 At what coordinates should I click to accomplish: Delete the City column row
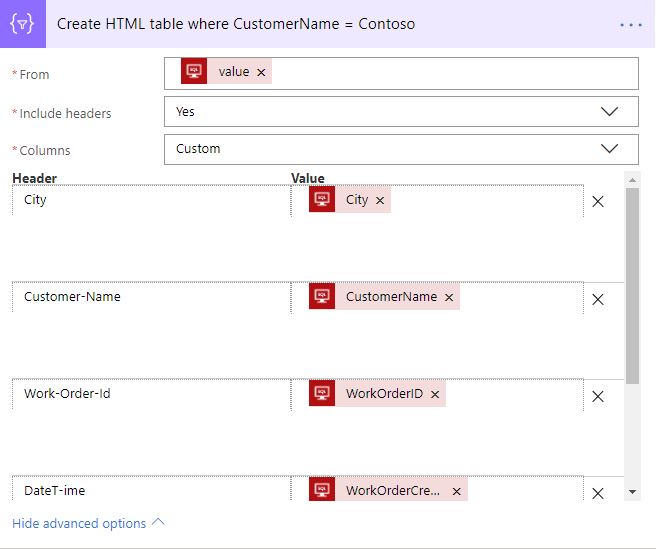click(x=598, y=201)
